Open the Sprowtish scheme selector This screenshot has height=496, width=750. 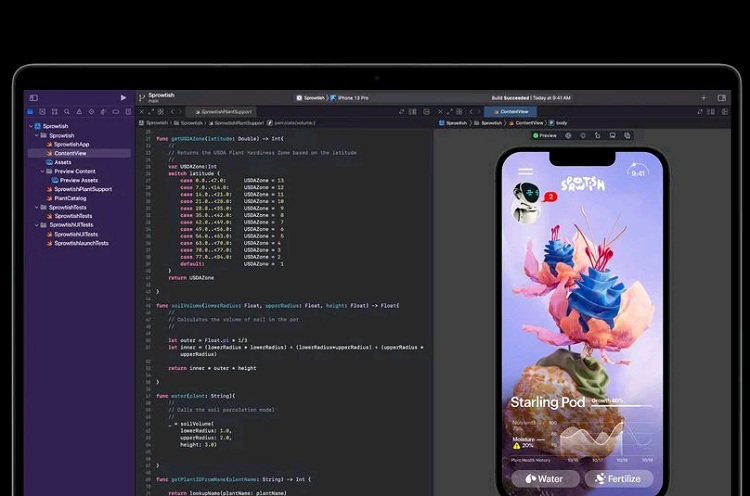tap(310, 98)
